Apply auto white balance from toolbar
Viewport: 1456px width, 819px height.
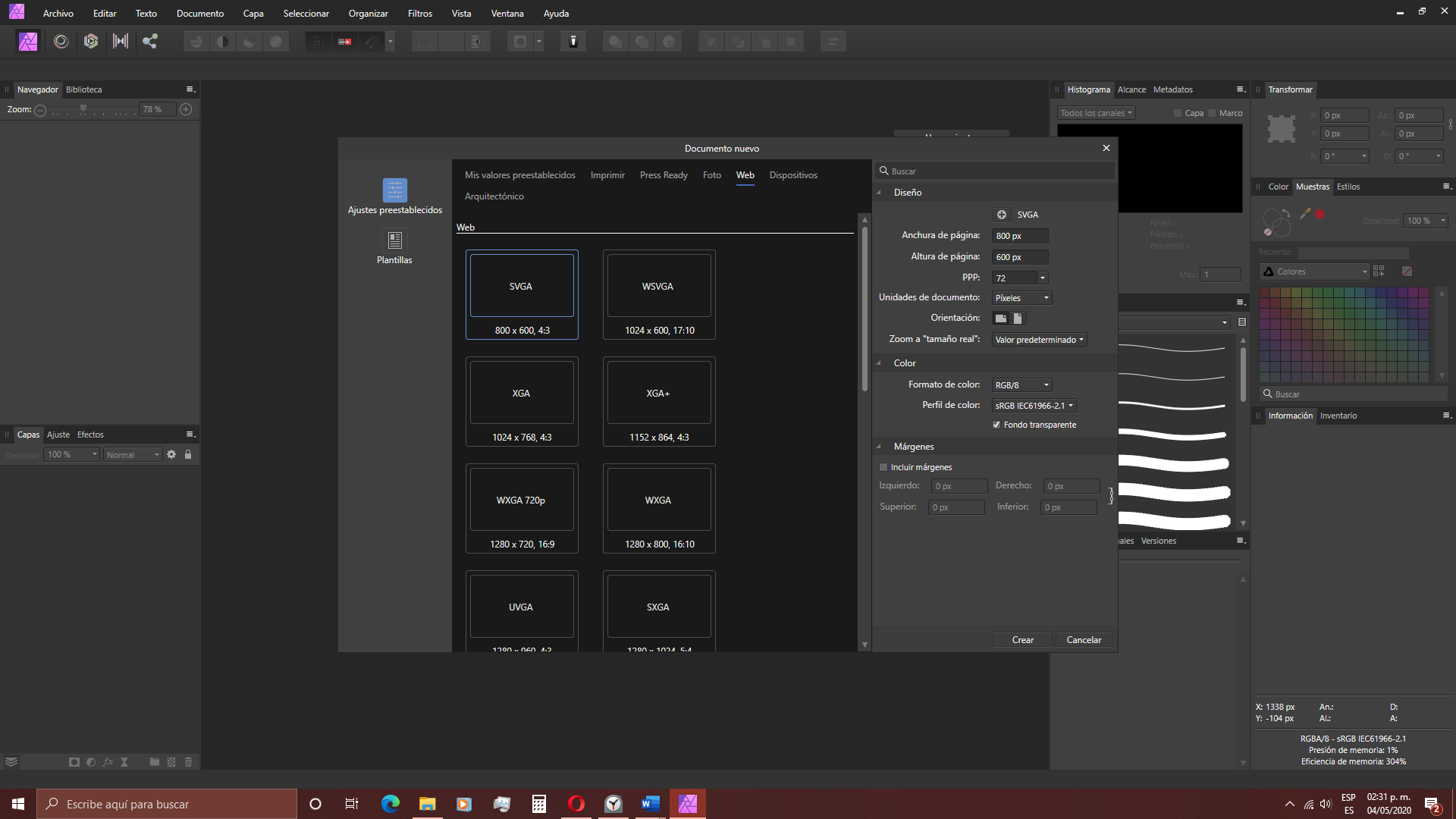[x=276, y=42]
